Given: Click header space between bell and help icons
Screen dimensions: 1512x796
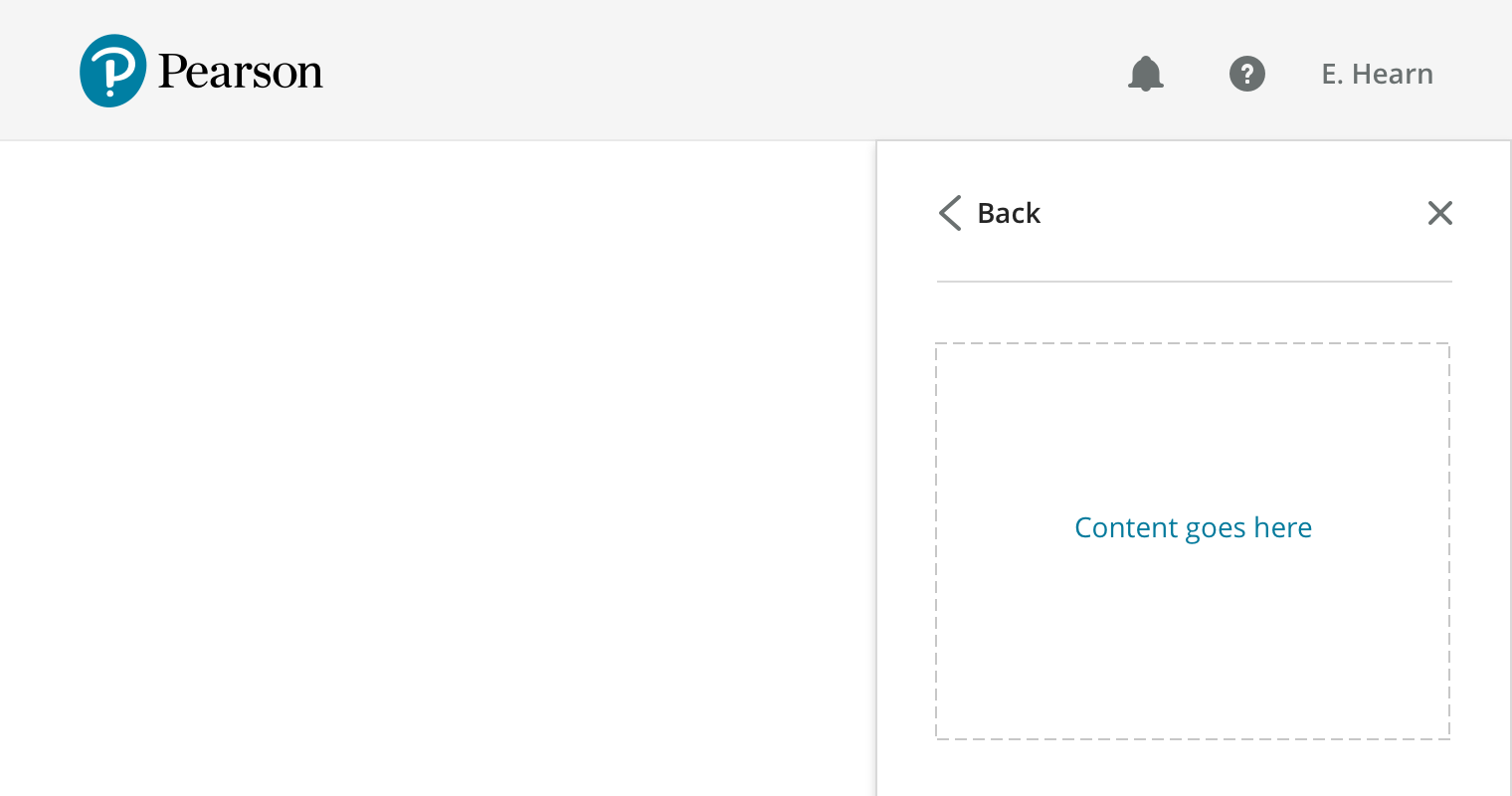Looking at the screenshot, I should pyautogui.click(x=1197, y=74).
